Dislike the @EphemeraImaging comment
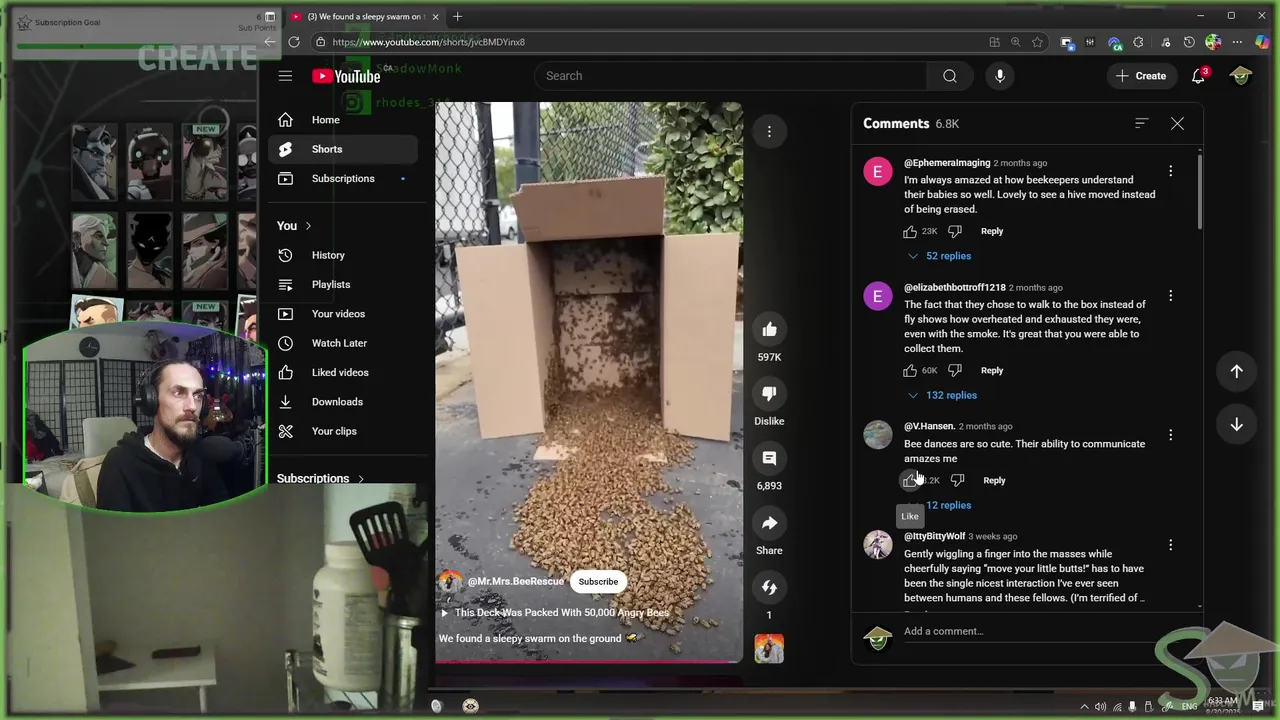 (x=955, y=231)
